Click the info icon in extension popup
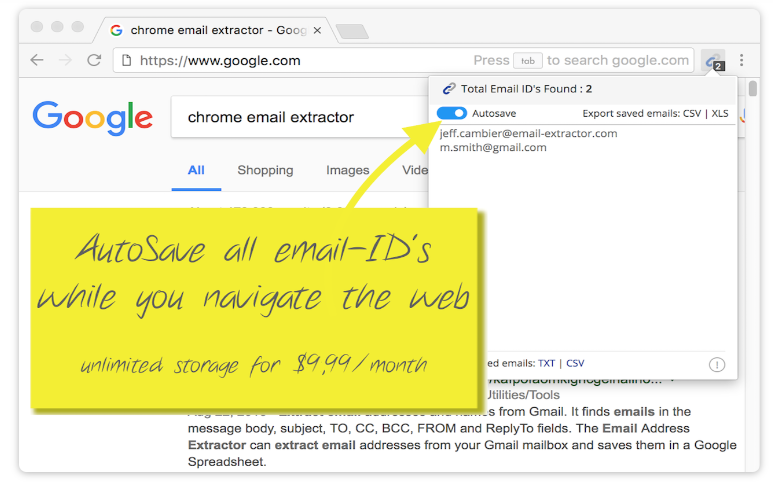The height and width of the screenshot is (483, 773). pyautogui.click(x=717, y=365)
